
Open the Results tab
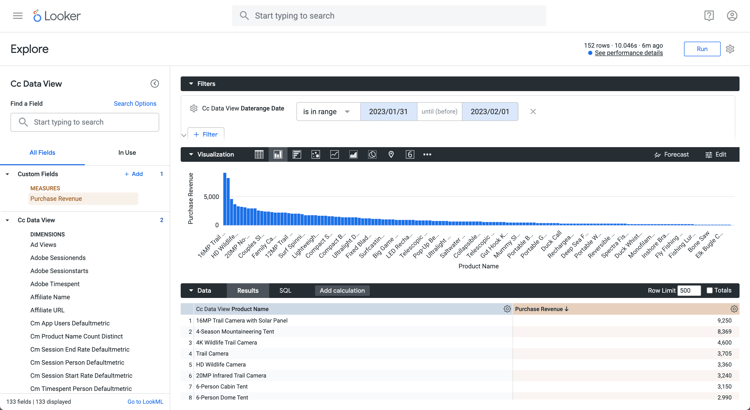[248, 290]
